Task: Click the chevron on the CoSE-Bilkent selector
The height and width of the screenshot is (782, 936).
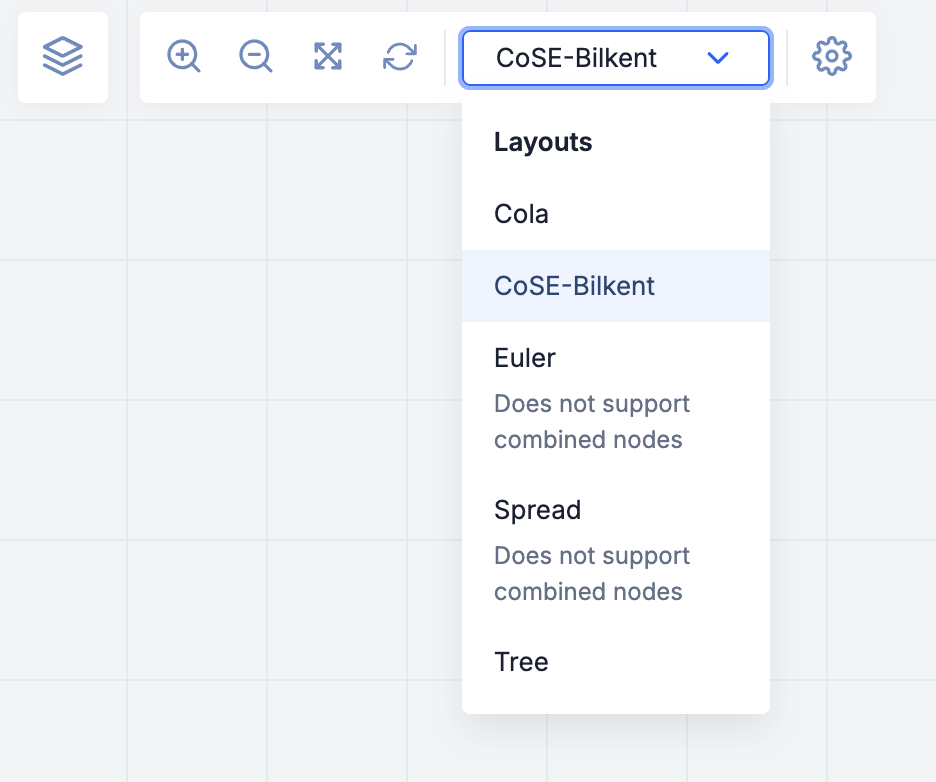Action: [x=718, y=58]
